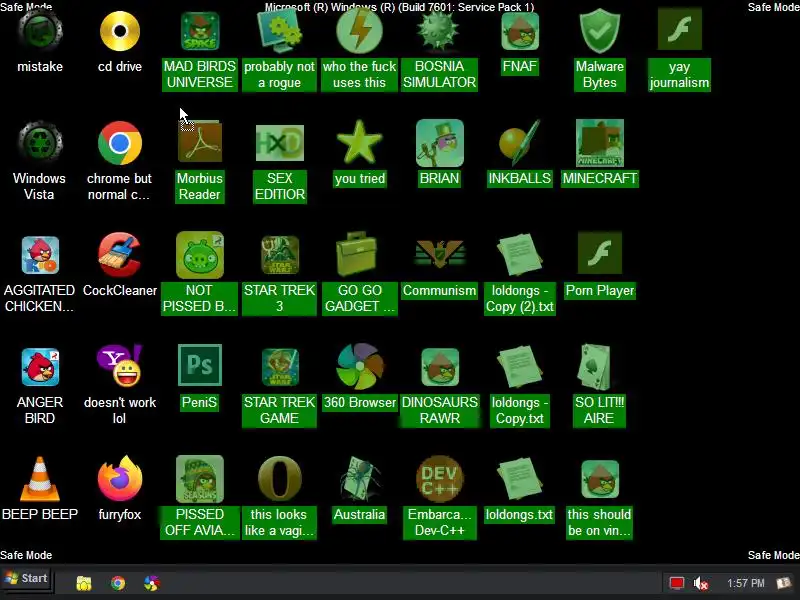Screen dimensions: 800x600
Task: Launch BEEP BEEP VLC cone icon
Action: point(40,479)
